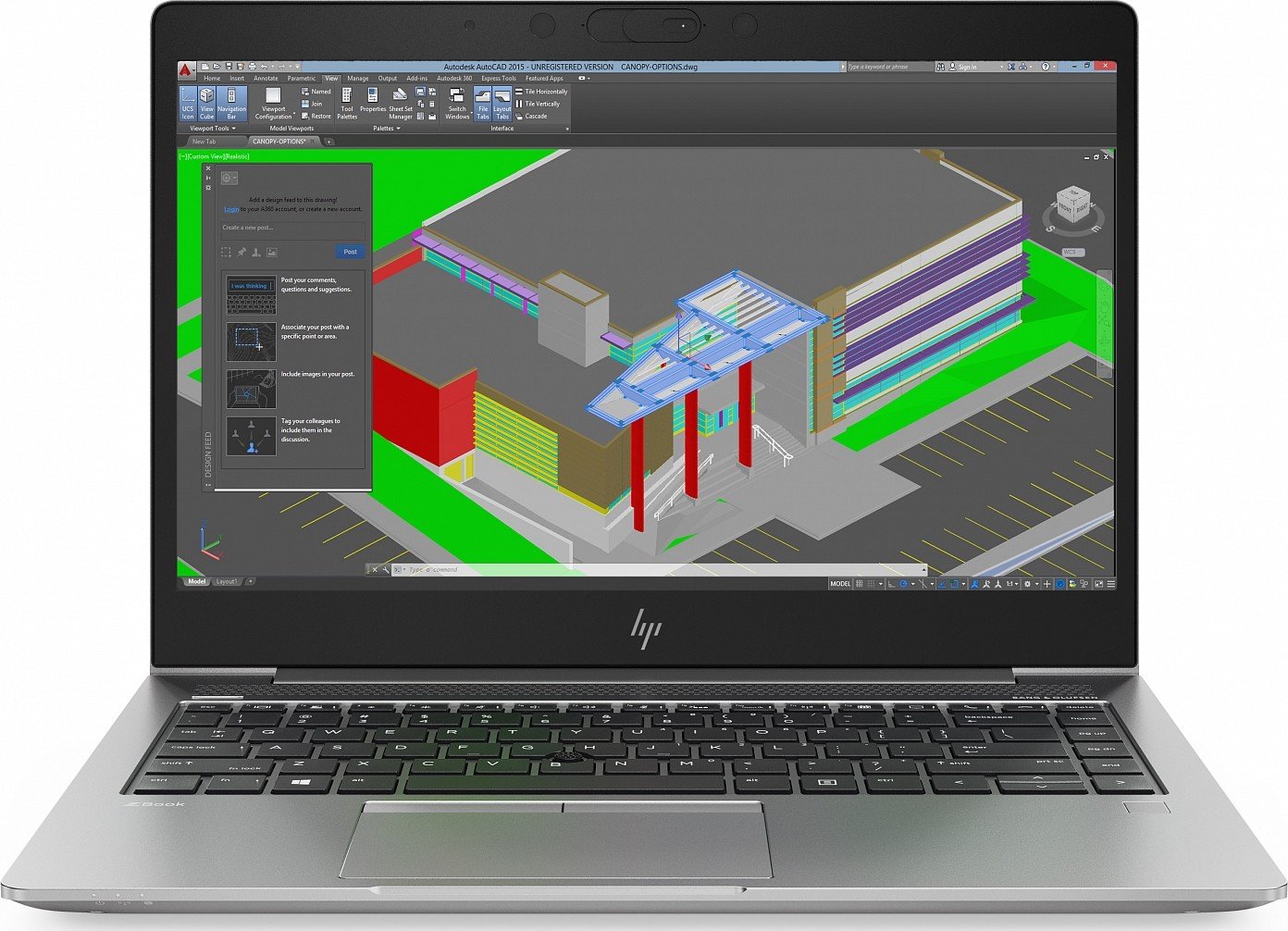Viewport: 1288px width, 931px height.
Task: Expand the Interface panel dialog launcher arrow
Action: [x=567, y=129]
